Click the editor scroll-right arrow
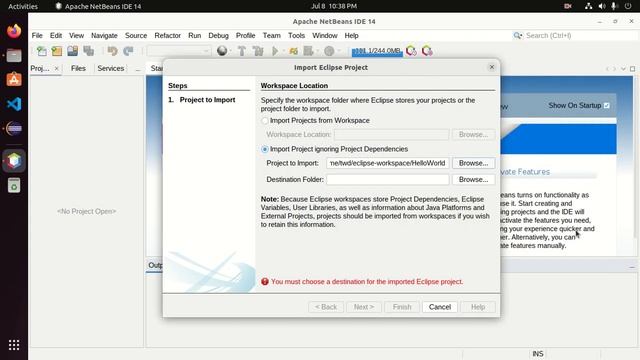The width and height of the screenshot is (640, 360). coord(614,69)
